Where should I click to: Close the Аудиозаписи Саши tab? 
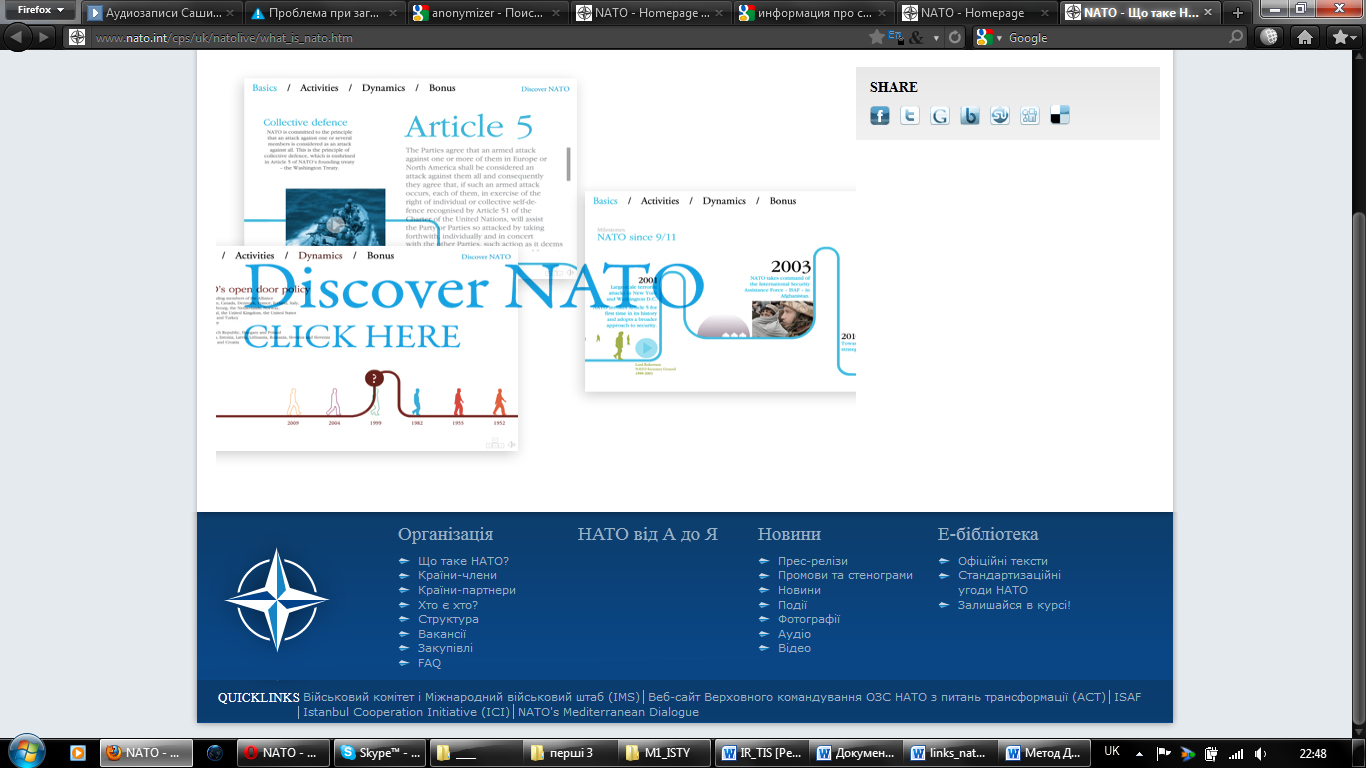(230, 13)
